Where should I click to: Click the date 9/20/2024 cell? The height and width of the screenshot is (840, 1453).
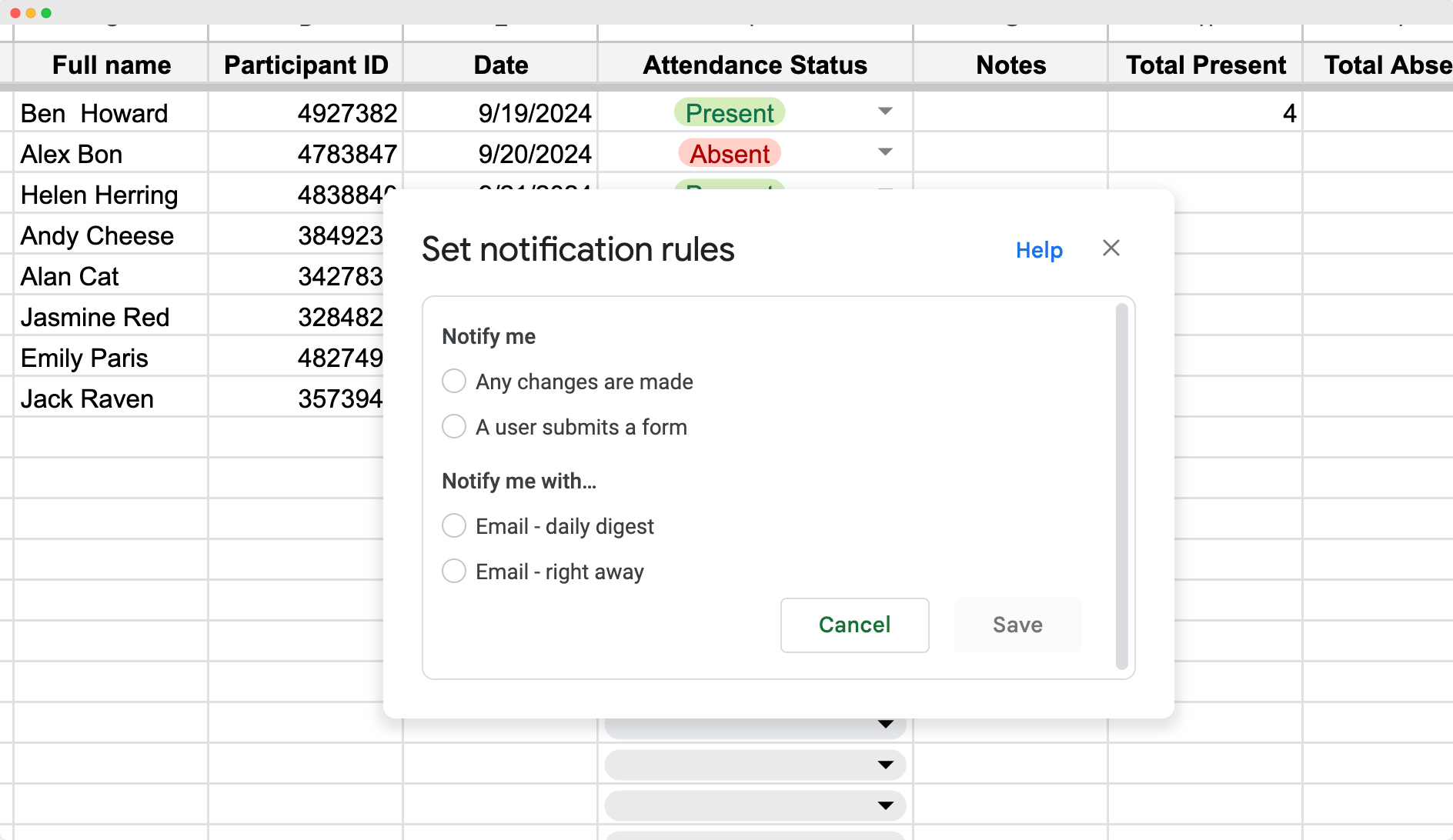500,153
